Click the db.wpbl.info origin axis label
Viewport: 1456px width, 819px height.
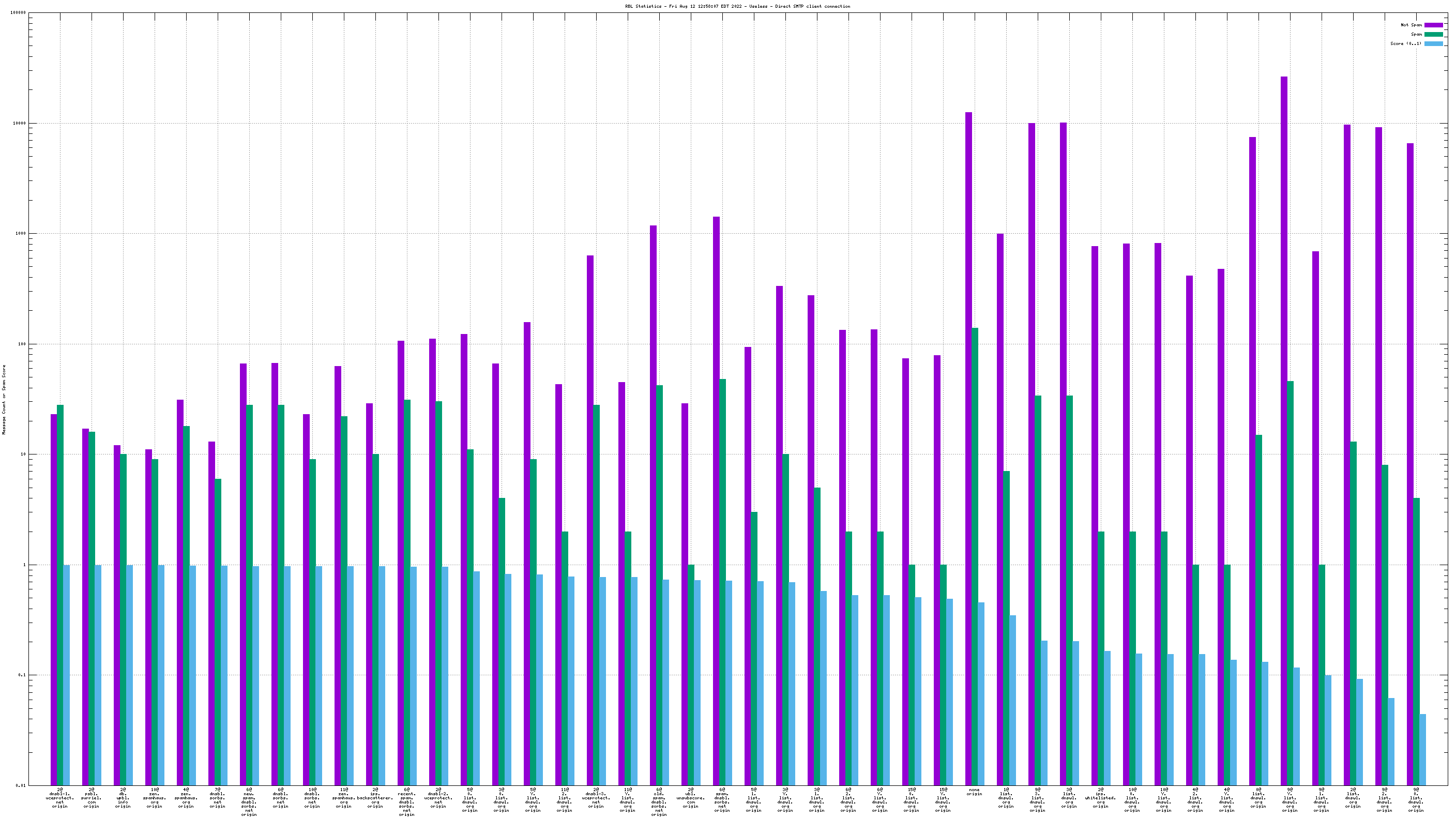pos(123,797)
